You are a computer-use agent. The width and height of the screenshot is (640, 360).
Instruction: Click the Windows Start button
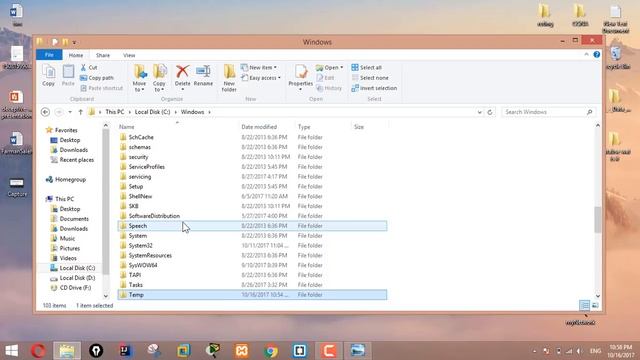point(11,351)
